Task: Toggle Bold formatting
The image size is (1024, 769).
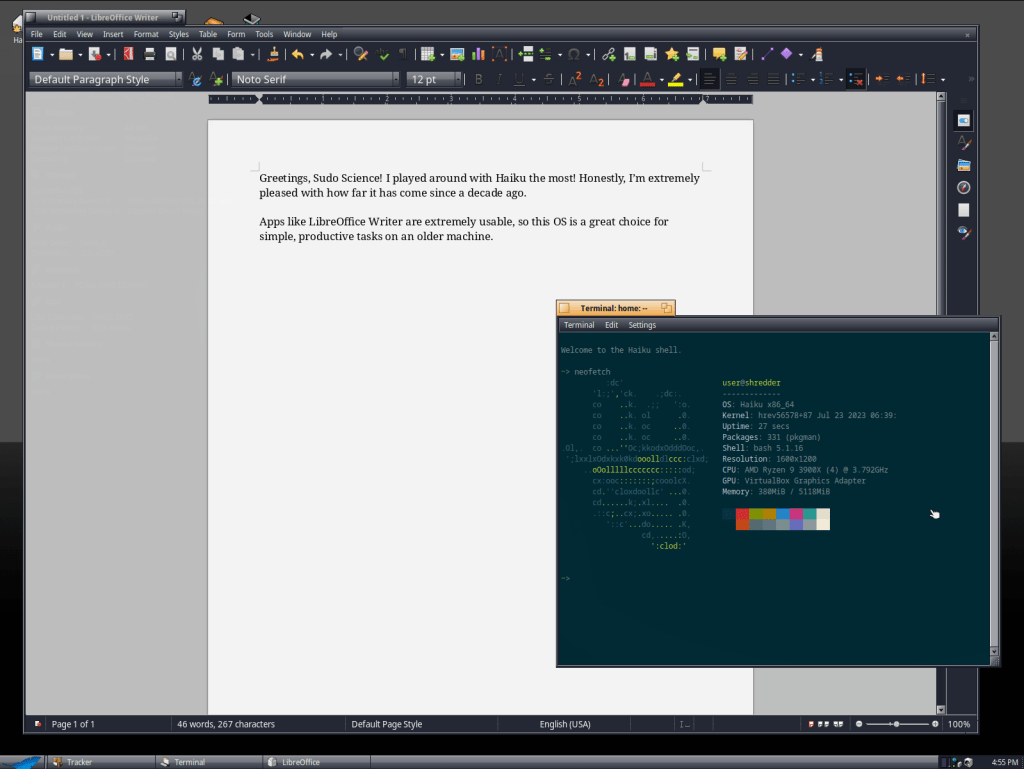Action: coord(478,79)
